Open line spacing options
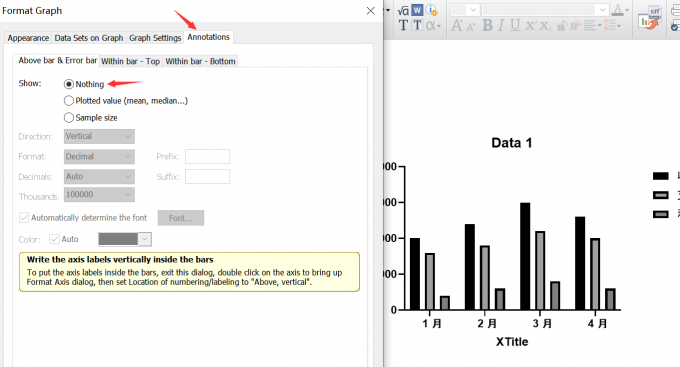 point(612,25)
